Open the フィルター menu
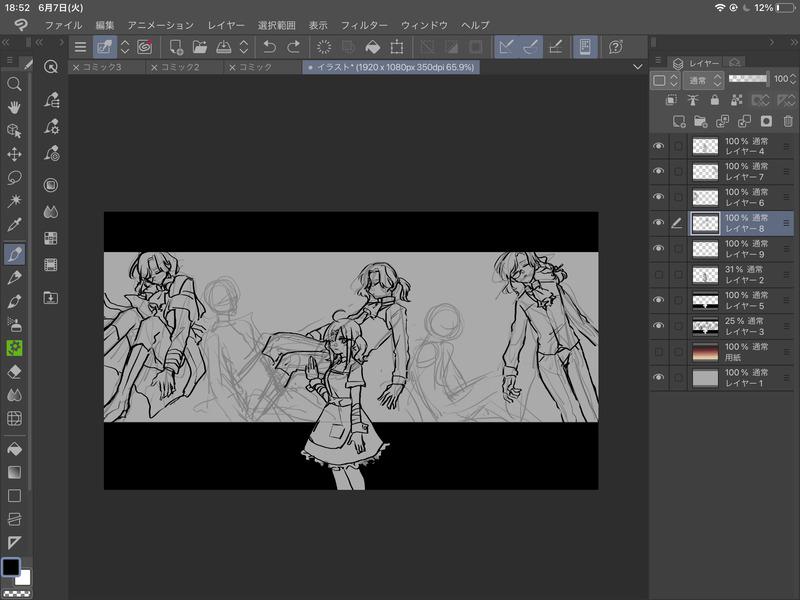This screenshot has height=600, width=800. (x=364, y=23)
